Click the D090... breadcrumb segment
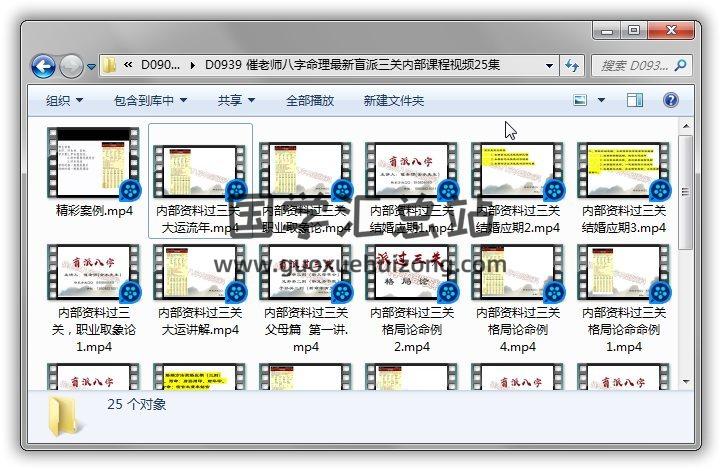This screenshot has width=722, height=471. click(160, 65)
